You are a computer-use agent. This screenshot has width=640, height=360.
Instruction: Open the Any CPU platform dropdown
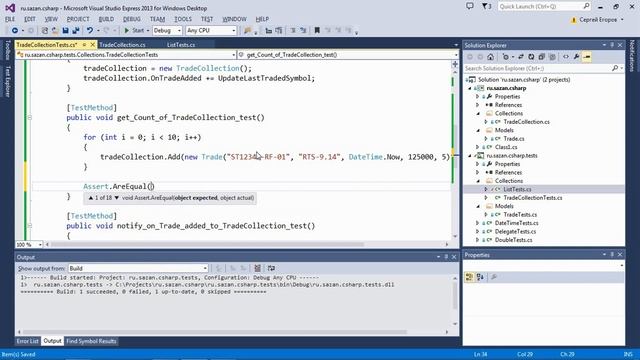coord(211,31)
